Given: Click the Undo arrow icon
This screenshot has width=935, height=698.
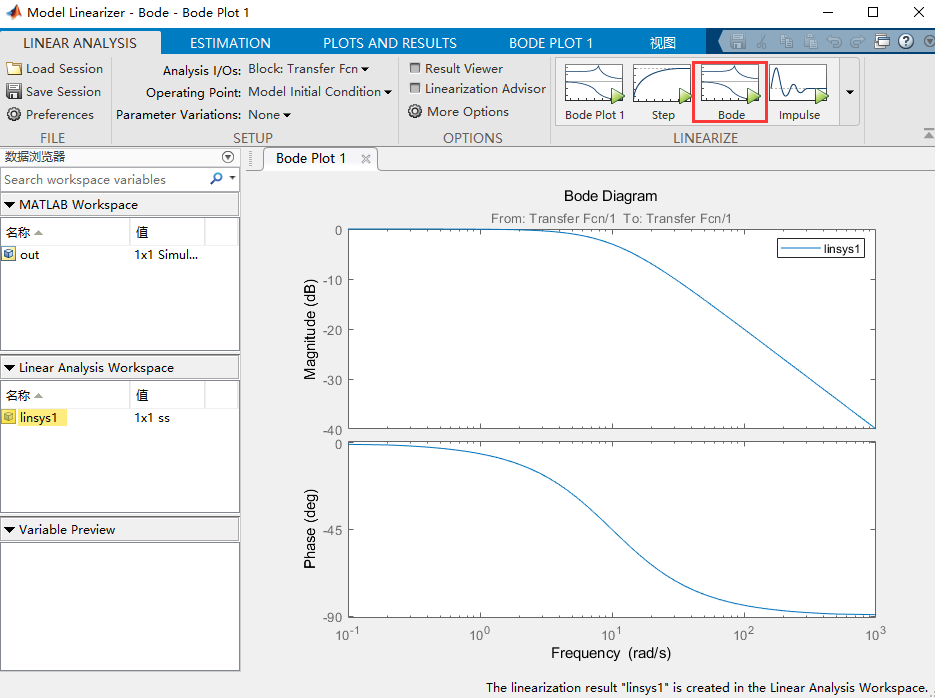Looking at the screenshot, I should click(x=834, y=42).
